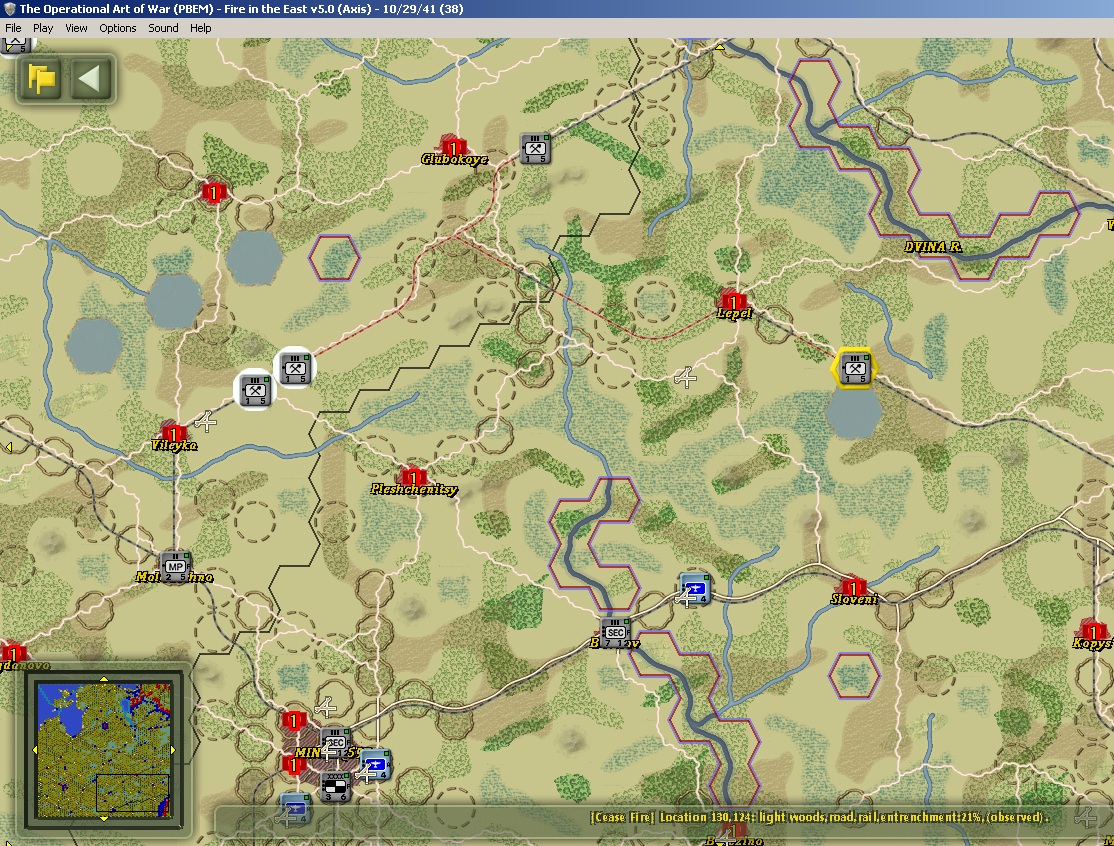This screenshot has width=1114, height=846.
Task: Click the yellow scroll arrow on the map's left edge
Action: coord(9,447)
